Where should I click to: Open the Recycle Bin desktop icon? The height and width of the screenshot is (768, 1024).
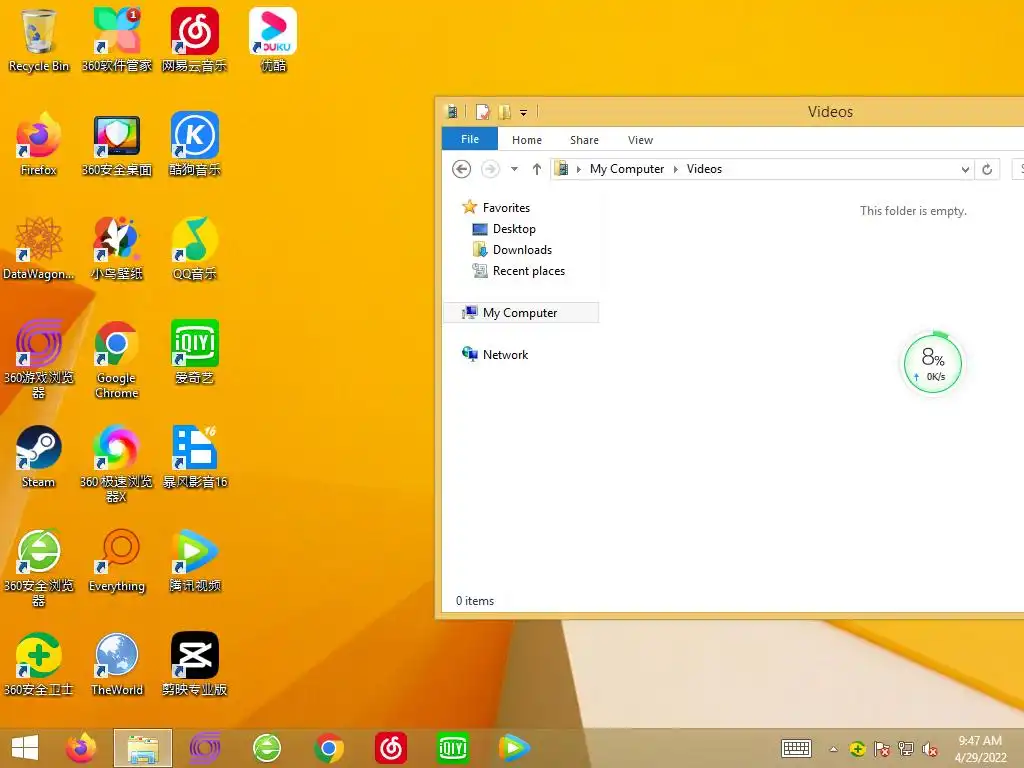pos(39,39)
